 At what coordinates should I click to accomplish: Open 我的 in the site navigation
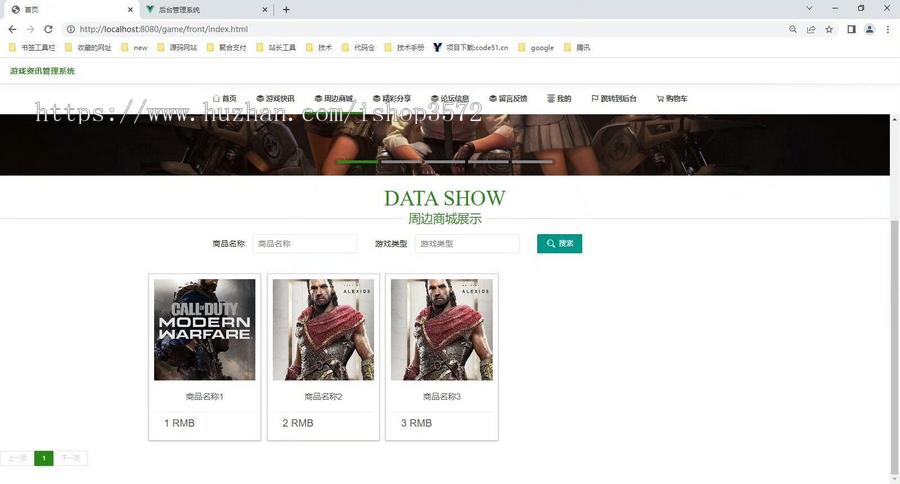tap(559, 99)
